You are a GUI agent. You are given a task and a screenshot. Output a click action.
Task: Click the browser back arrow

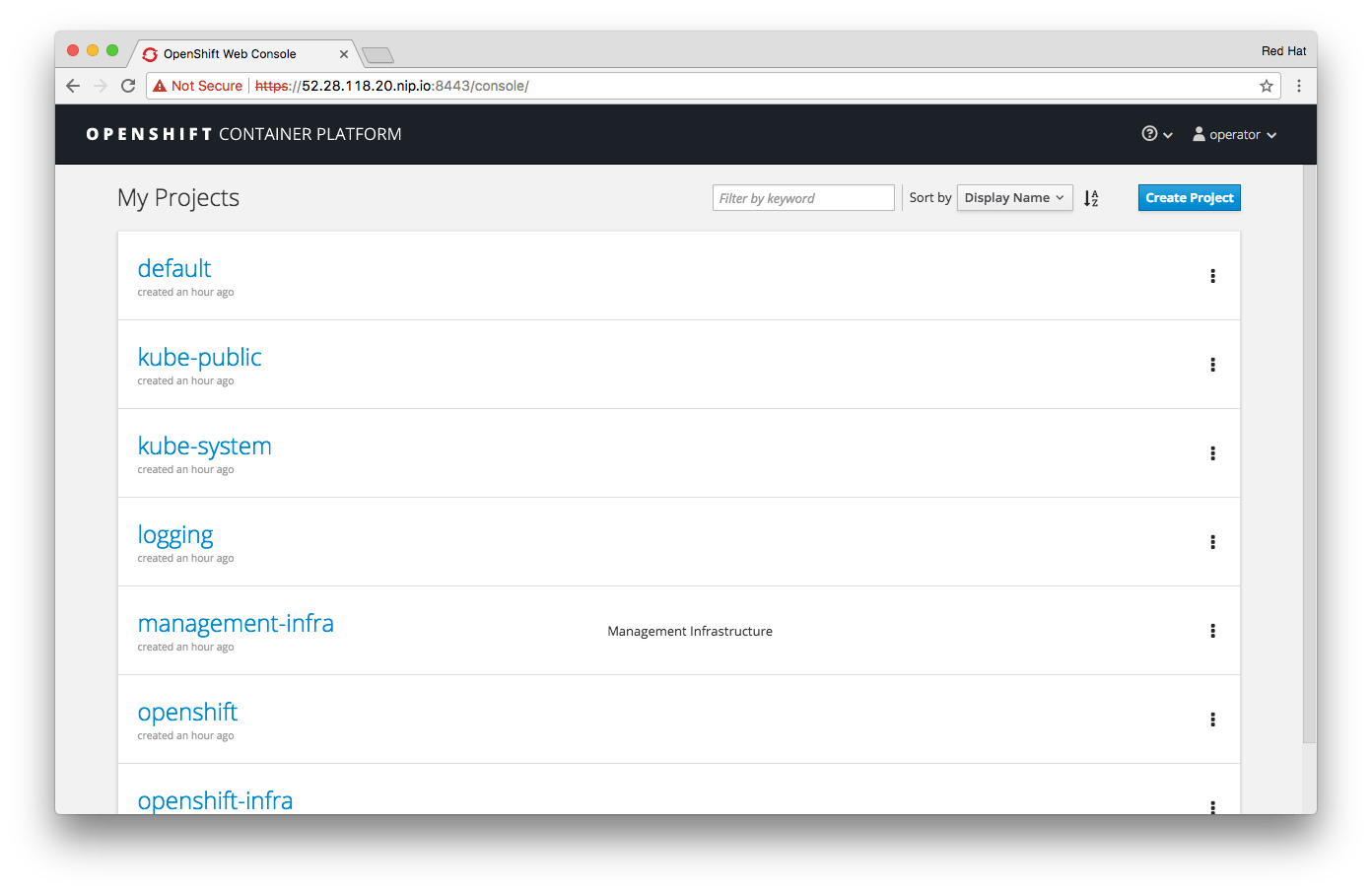coord(73,86)
